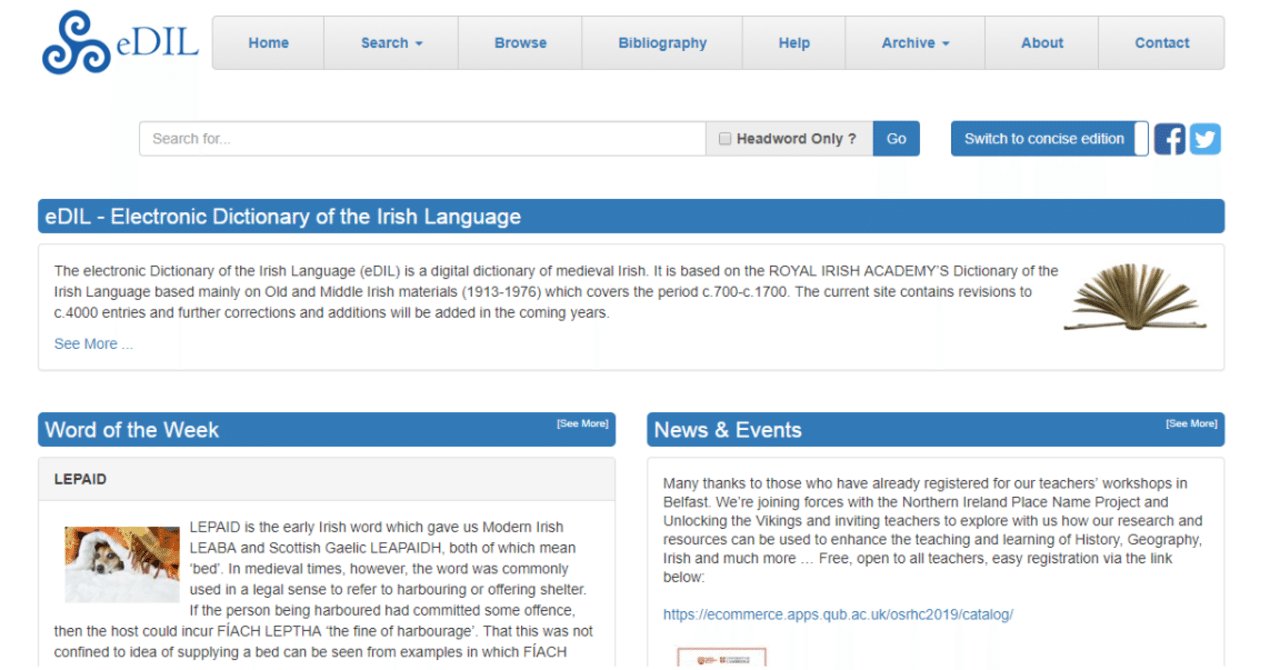
Task: Open the Browse menu item
Action: point(521,43)
